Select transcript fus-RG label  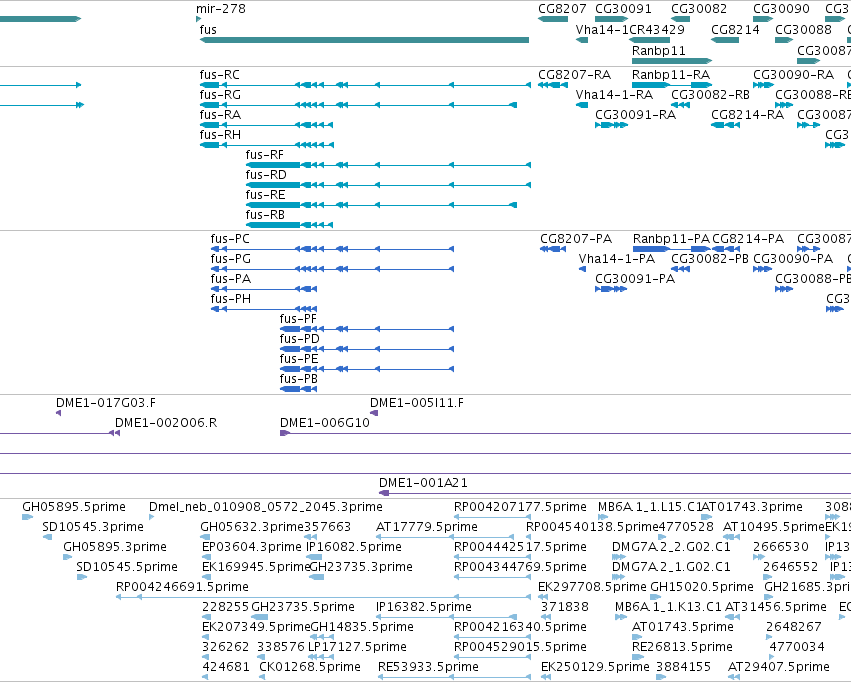point(220,94)
